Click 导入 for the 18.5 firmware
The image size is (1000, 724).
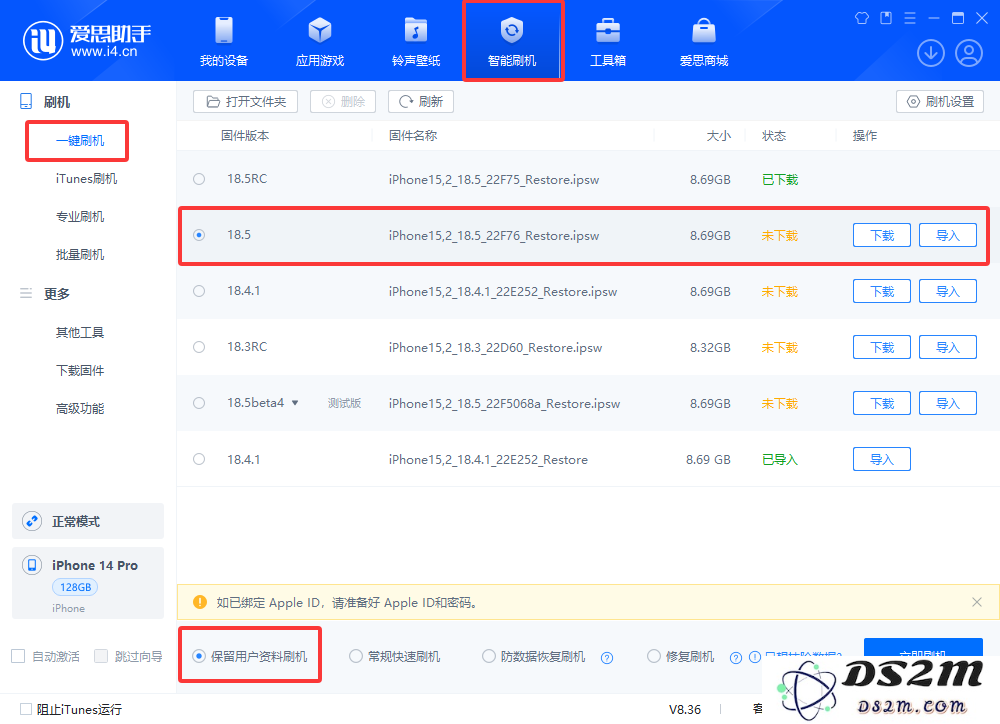948,235
